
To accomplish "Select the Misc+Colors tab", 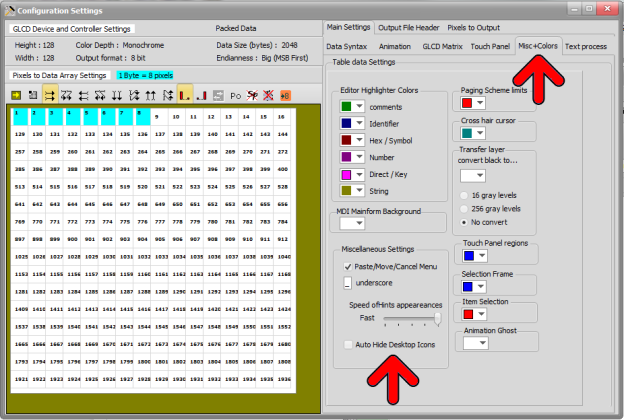I will pos(538,46).
